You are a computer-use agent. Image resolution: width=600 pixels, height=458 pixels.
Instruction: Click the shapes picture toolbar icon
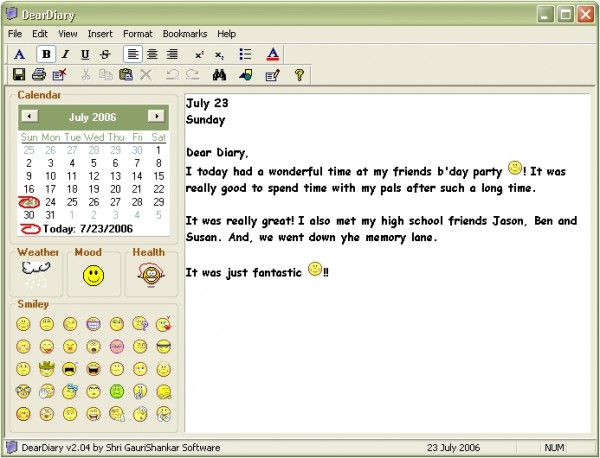(x=246, y=74)
